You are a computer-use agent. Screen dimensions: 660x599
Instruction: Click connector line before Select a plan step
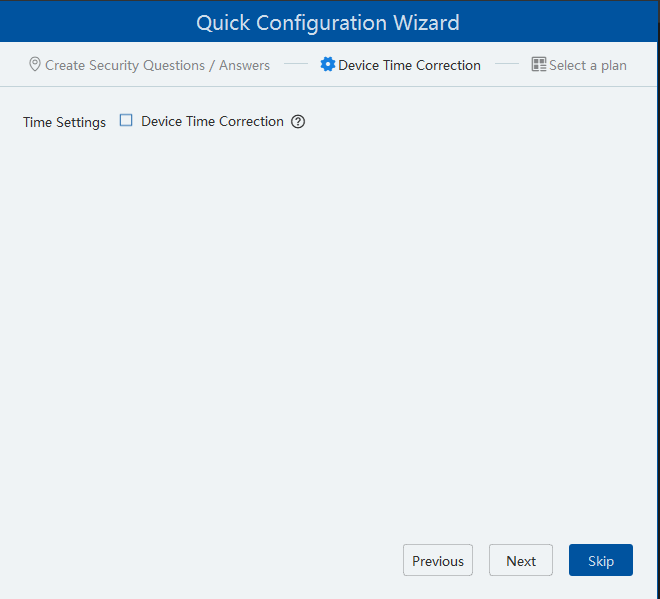[507, 65]
